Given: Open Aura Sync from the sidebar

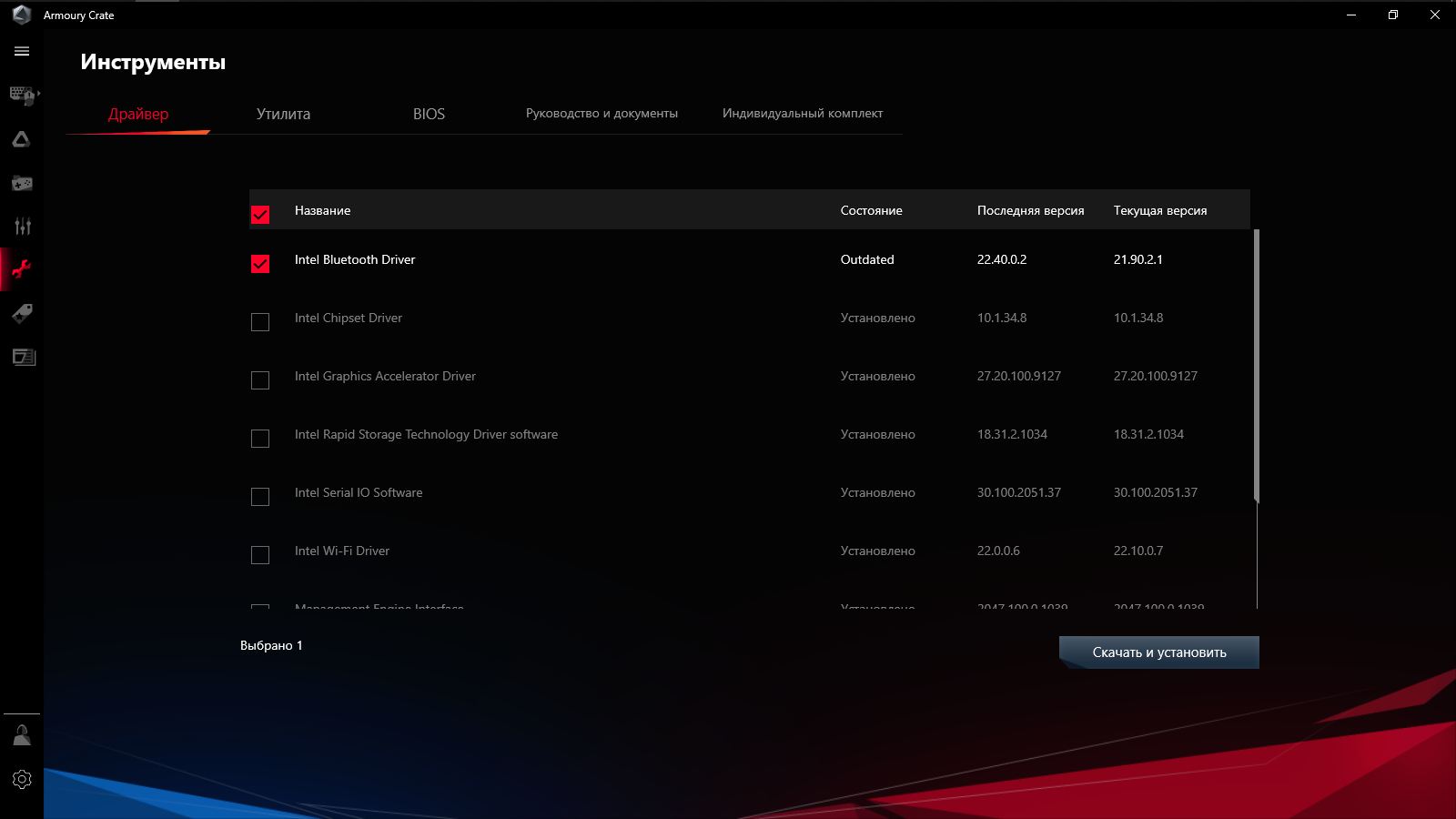Looking at the screenshot, I should click(22, 139).
